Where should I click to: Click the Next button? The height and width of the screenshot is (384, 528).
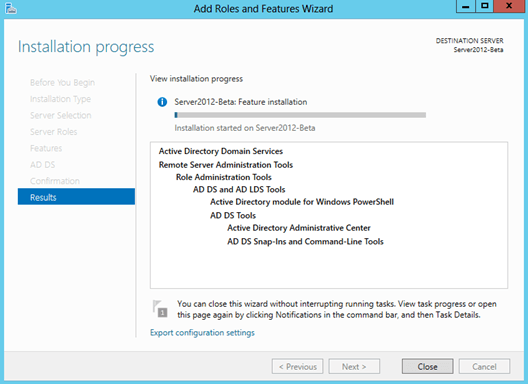pyautogui.click(x=354, y=366)
